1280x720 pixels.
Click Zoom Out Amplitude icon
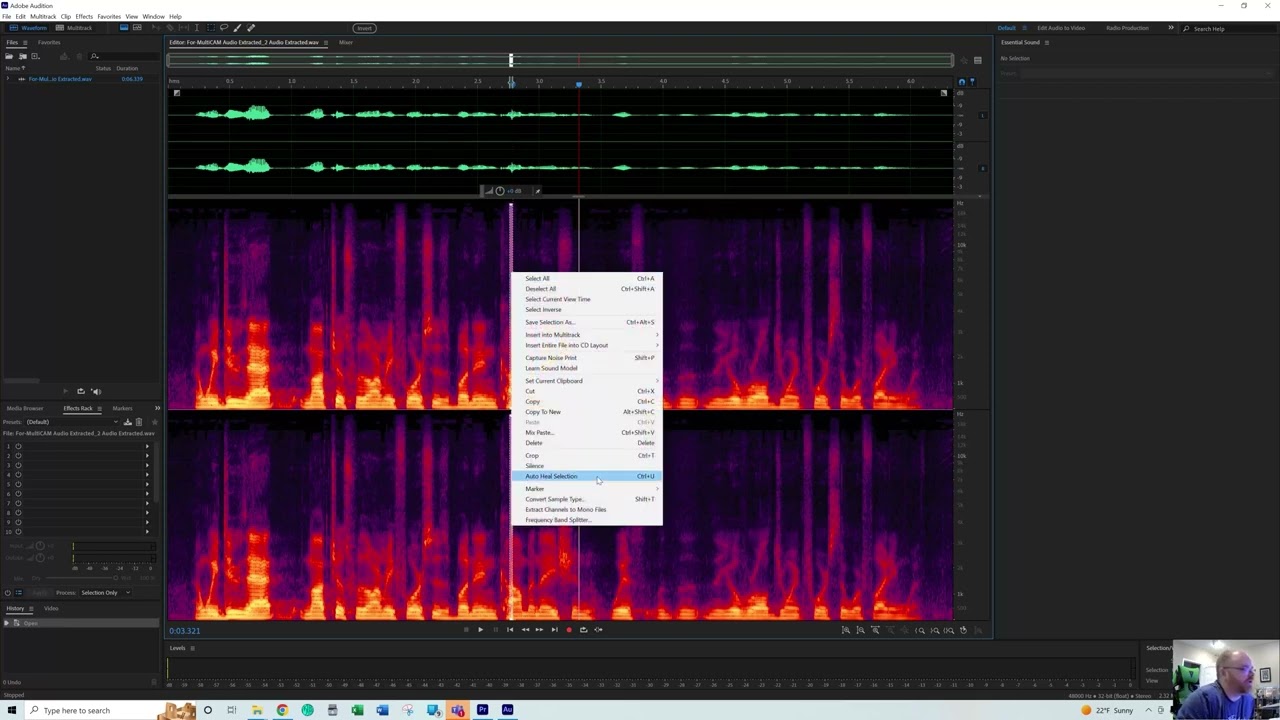tap(860, 630)
